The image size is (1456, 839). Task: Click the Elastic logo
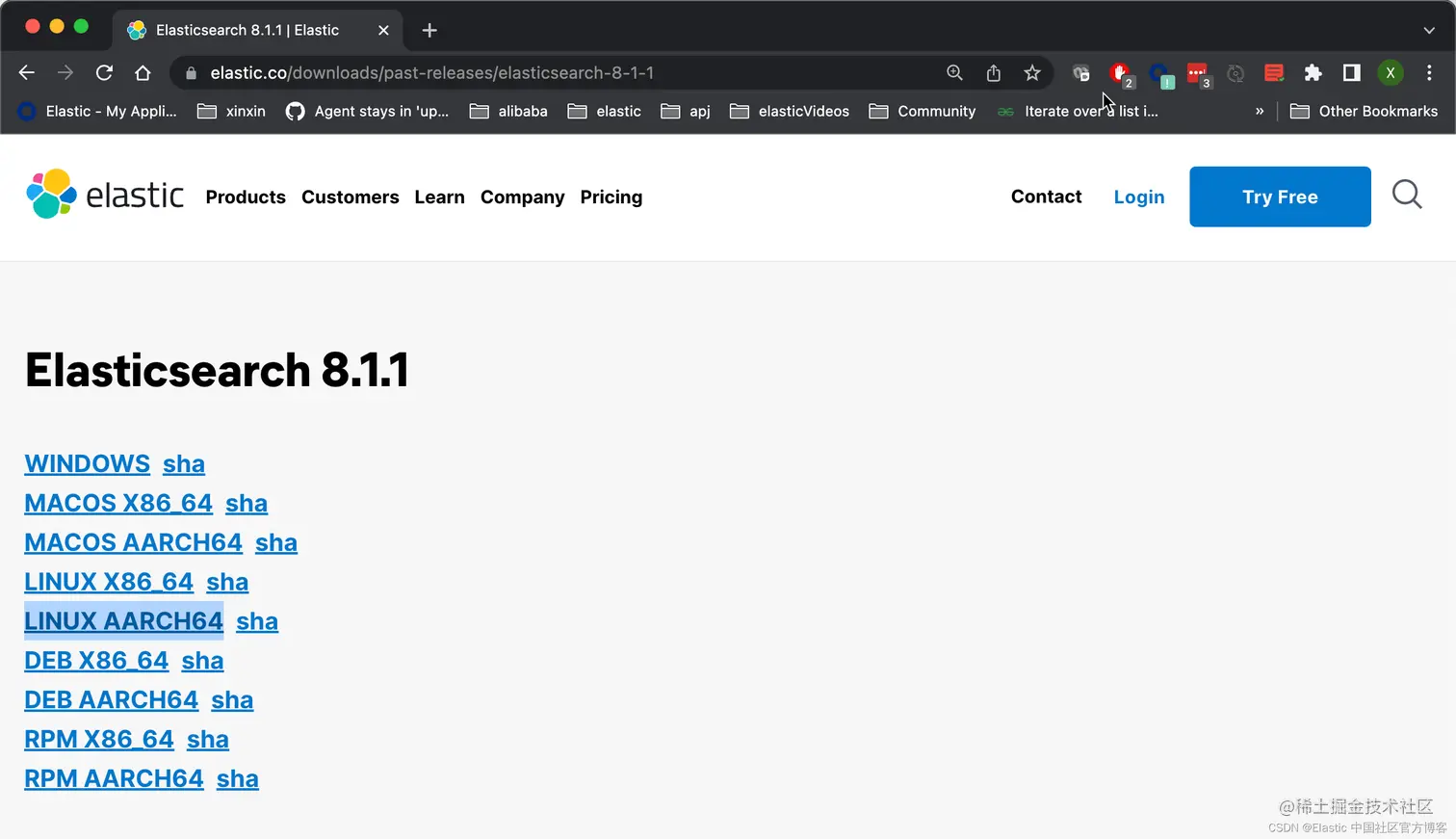[x=105, y=195]
